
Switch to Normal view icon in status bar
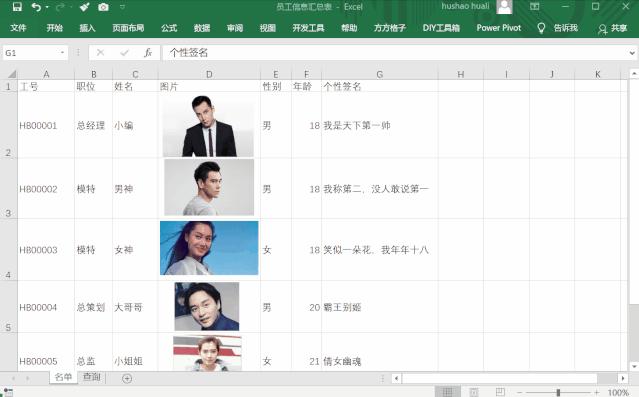(x=447, y=392)
